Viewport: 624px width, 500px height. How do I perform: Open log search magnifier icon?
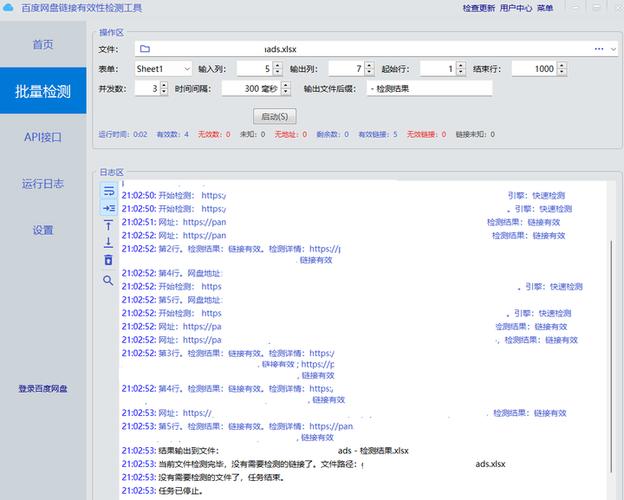[x=108, y=280]
